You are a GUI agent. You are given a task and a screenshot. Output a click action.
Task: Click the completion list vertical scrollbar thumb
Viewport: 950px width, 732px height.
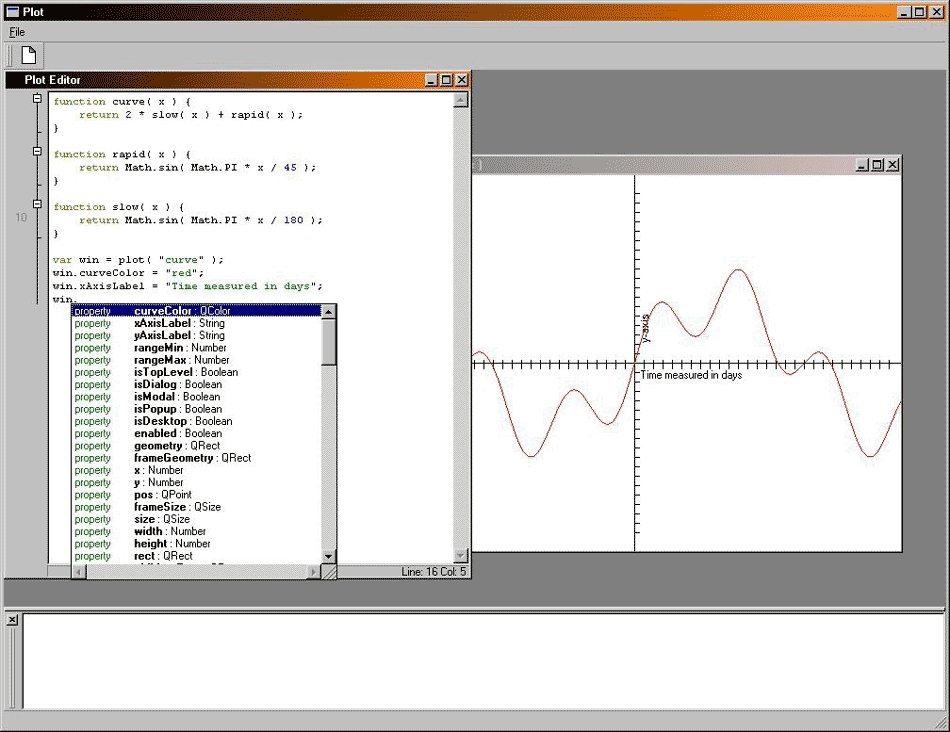[329, 340]
